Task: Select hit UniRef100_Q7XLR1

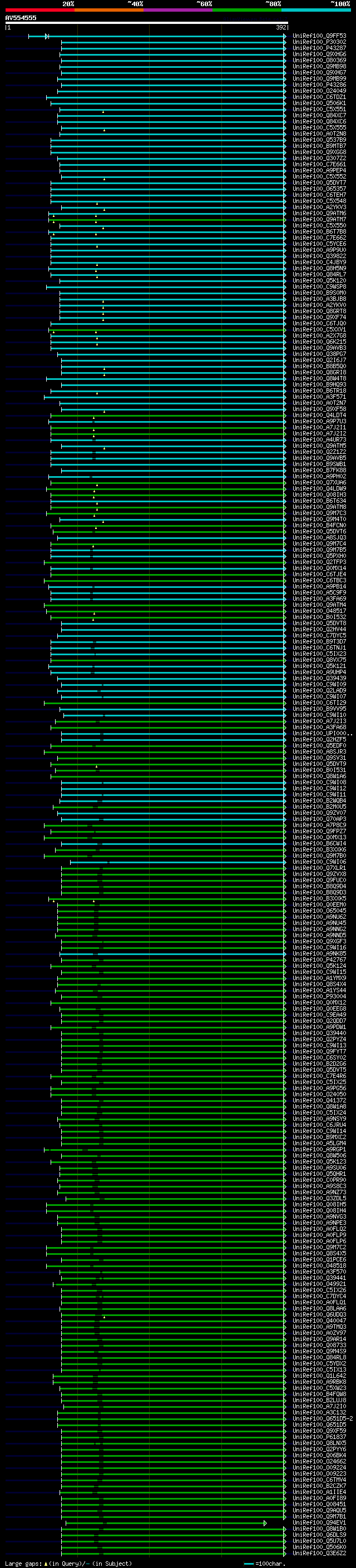Action: 319,867
